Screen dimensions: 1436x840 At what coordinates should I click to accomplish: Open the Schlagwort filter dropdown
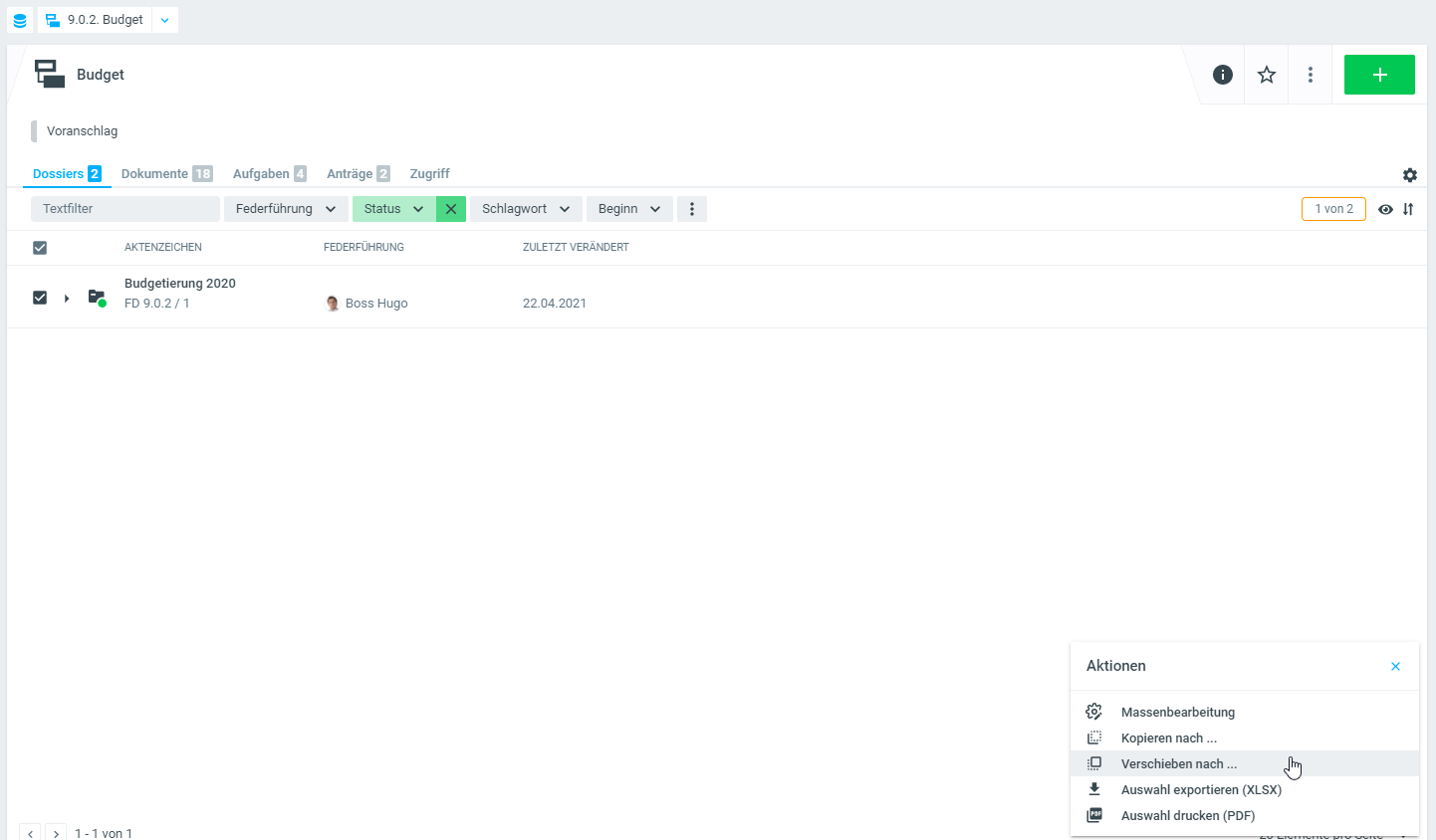tap(526, 209)
